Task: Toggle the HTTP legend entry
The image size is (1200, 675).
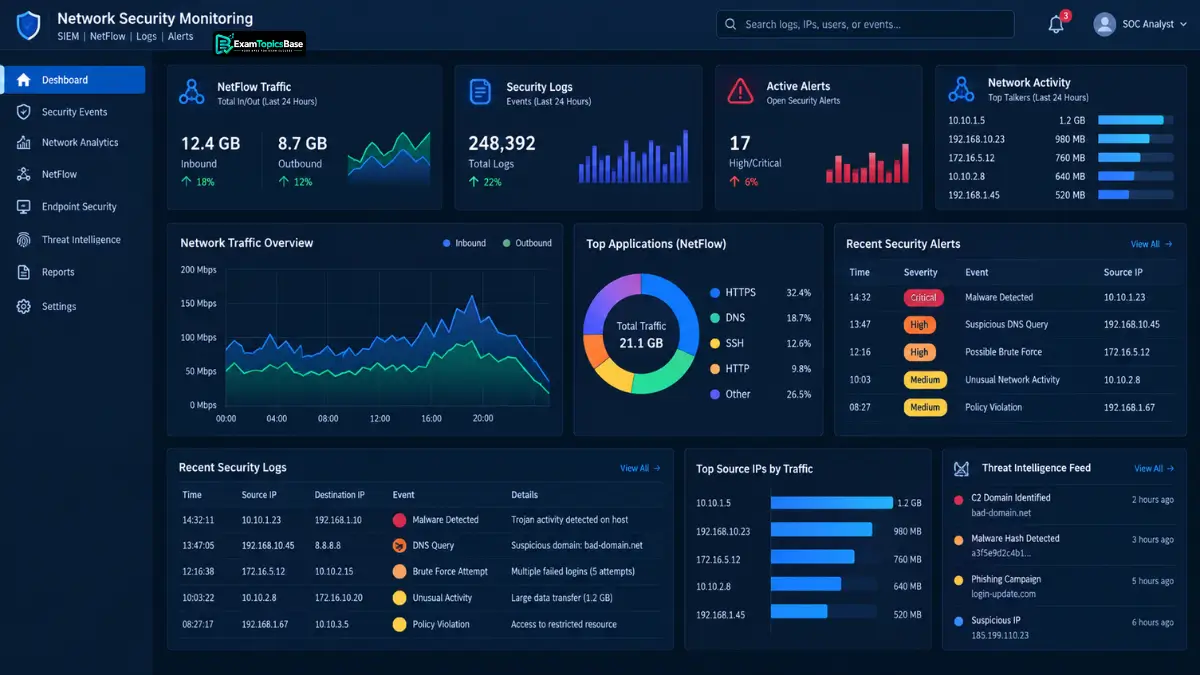Action: click(x=730, y=369)
